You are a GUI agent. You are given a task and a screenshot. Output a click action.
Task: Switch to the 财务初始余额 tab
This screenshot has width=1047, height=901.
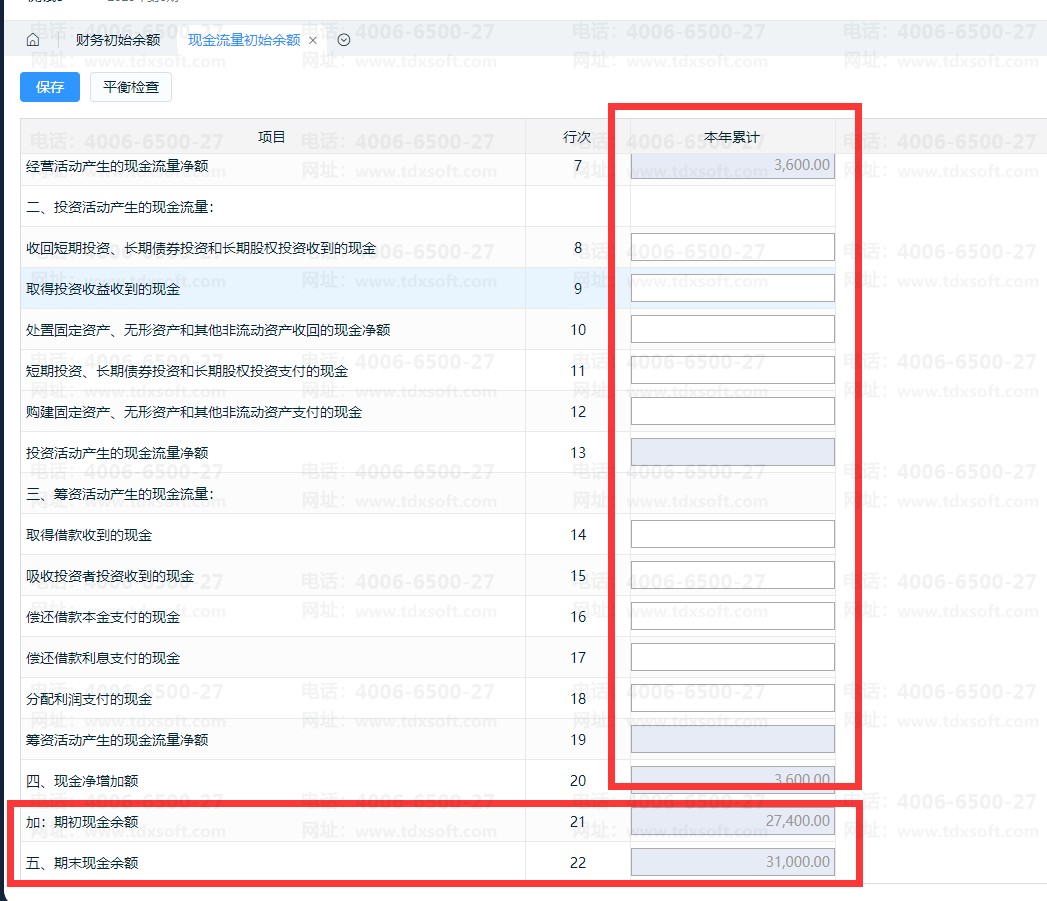(x=117, y=40)
